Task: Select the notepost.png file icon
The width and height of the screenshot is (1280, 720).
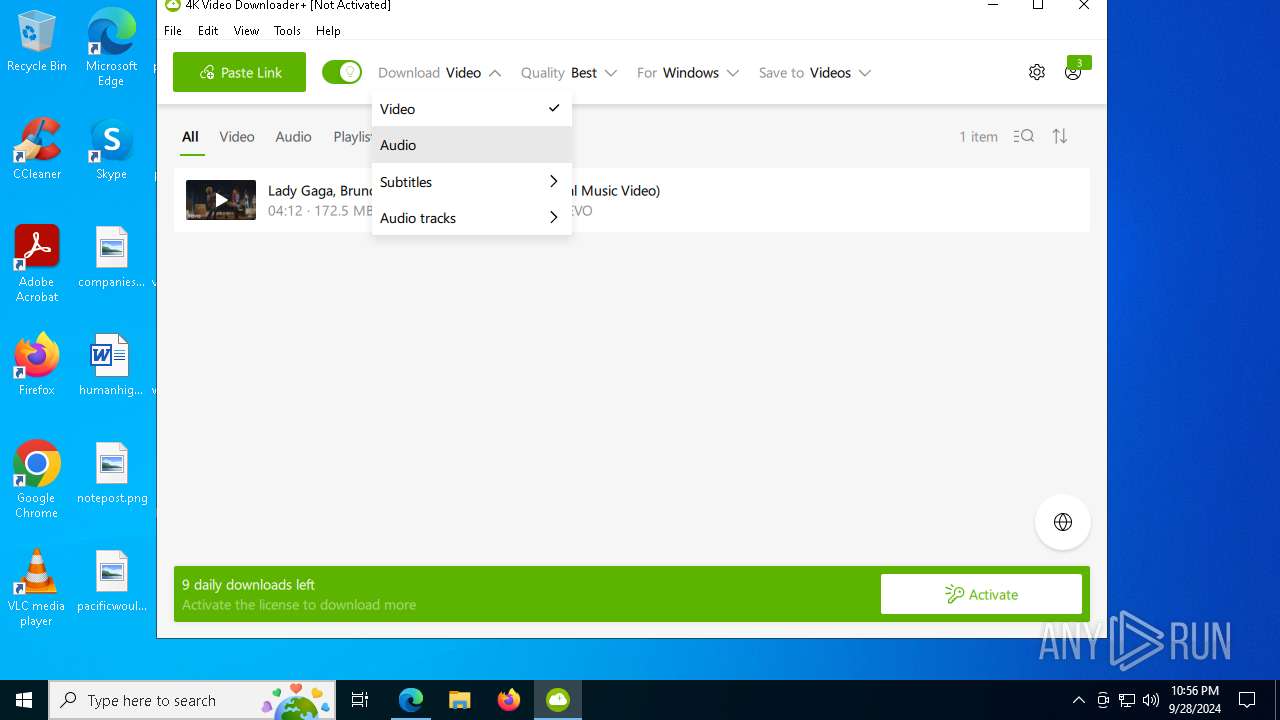Action: tap(111, 473)
